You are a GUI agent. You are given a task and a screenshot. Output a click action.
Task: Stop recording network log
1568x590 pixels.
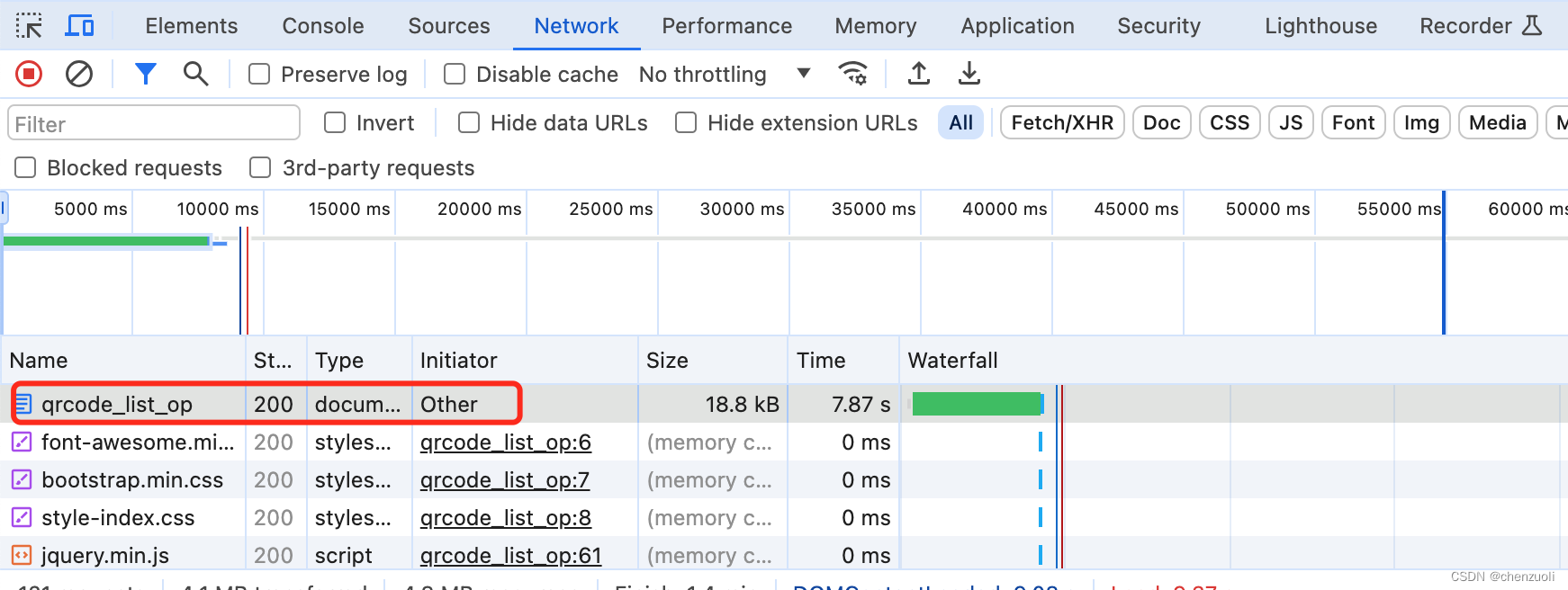[29, 74]
